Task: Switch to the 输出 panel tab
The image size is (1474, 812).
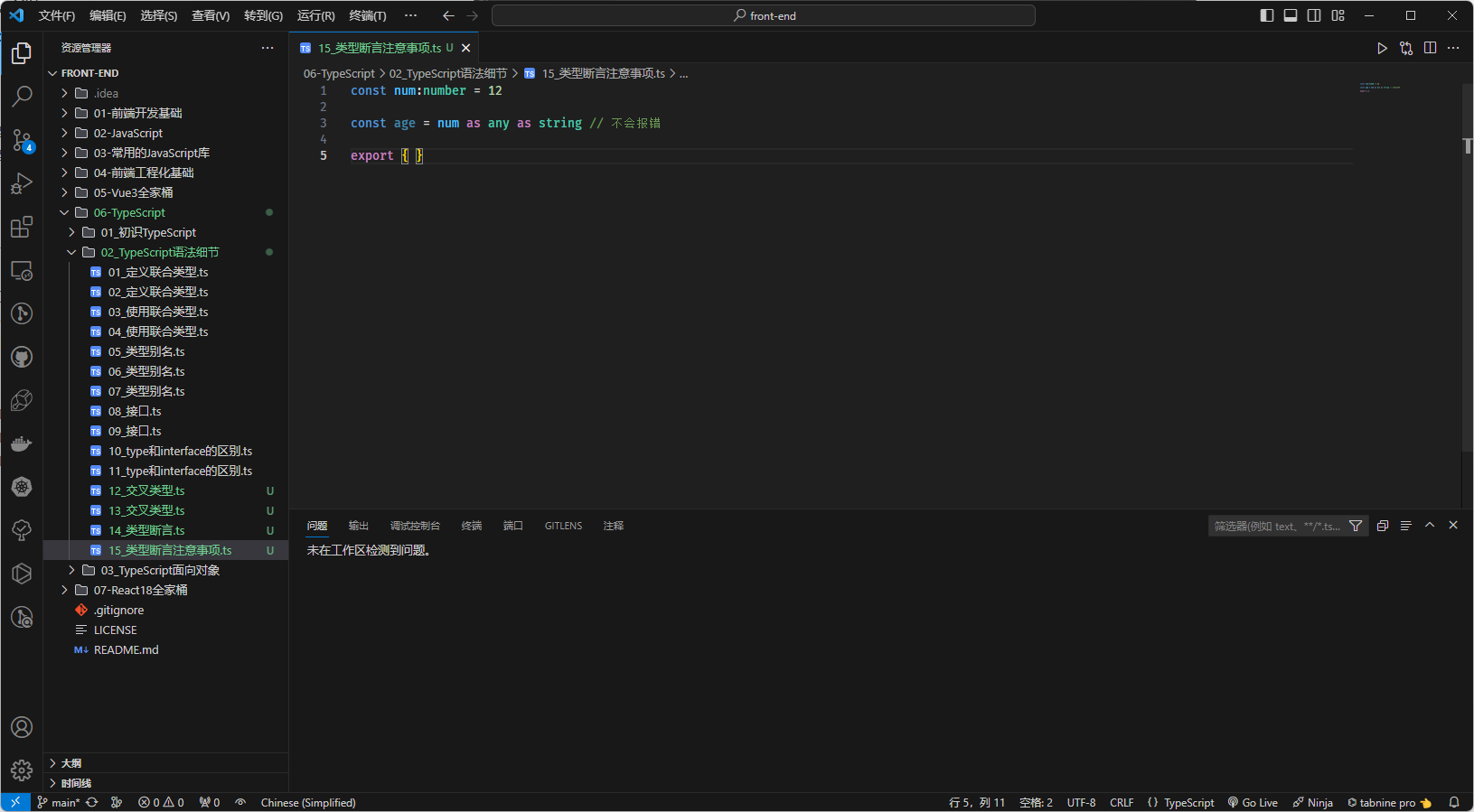Action: tap(359, 526)
